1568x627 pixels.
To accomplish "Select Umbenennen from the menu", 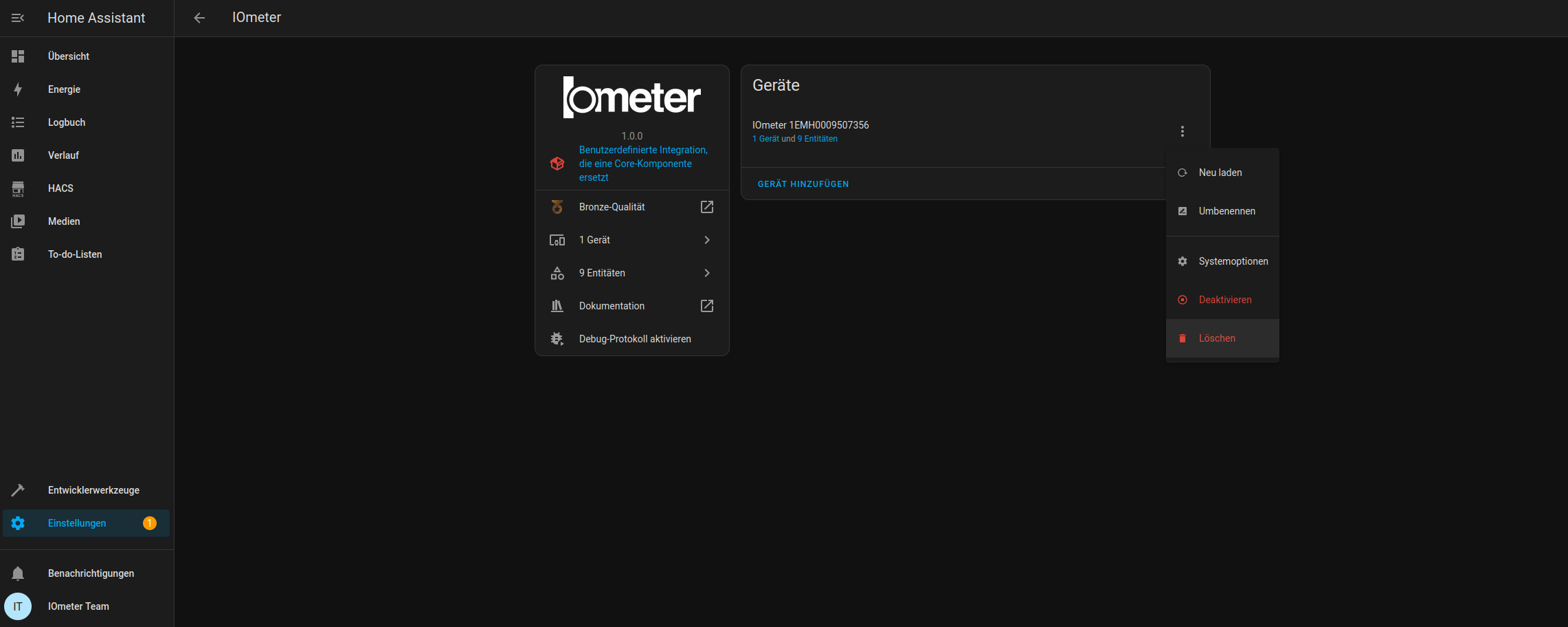I will pyautogui.click(x=1222, y=211).
